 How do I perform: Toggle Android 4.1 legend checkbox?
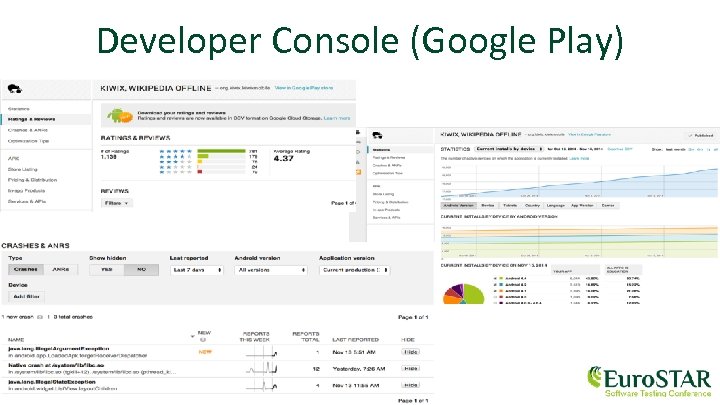tap(495, 291)
